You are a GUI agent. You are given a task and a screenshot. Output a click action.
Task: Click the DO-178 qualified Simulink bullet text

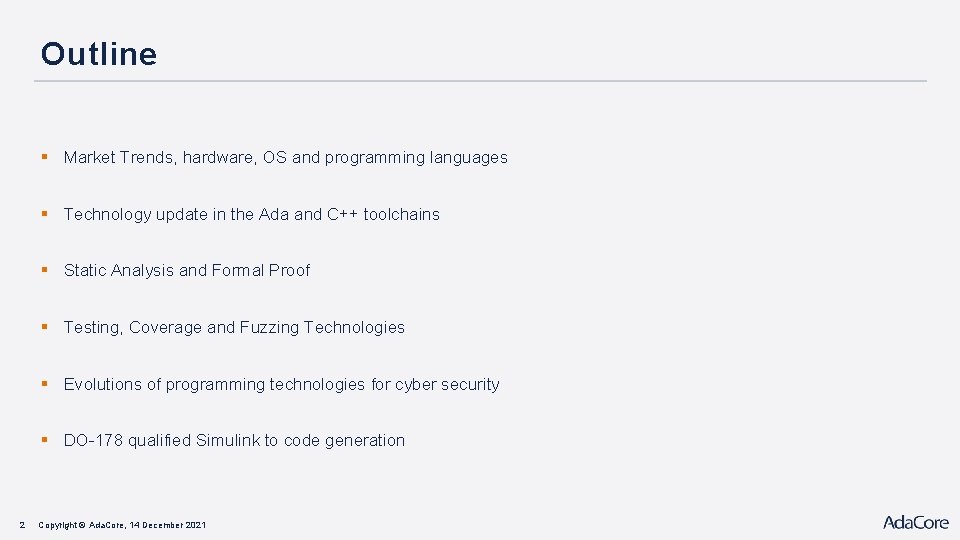[x=234, y=440]
